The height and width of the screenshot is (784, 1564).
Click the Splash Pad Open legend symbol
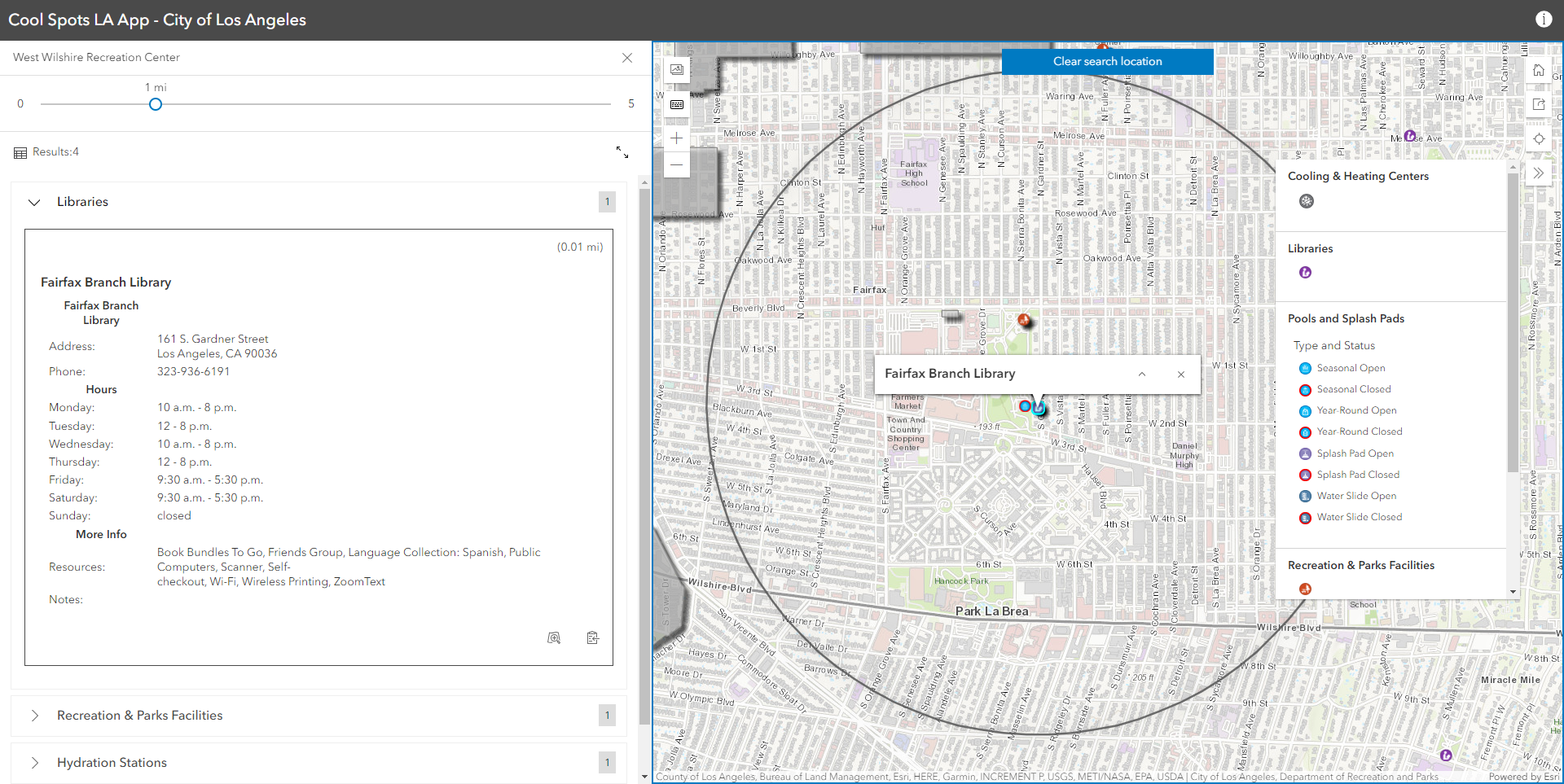pyautogui.click(x=1305, y=454)
